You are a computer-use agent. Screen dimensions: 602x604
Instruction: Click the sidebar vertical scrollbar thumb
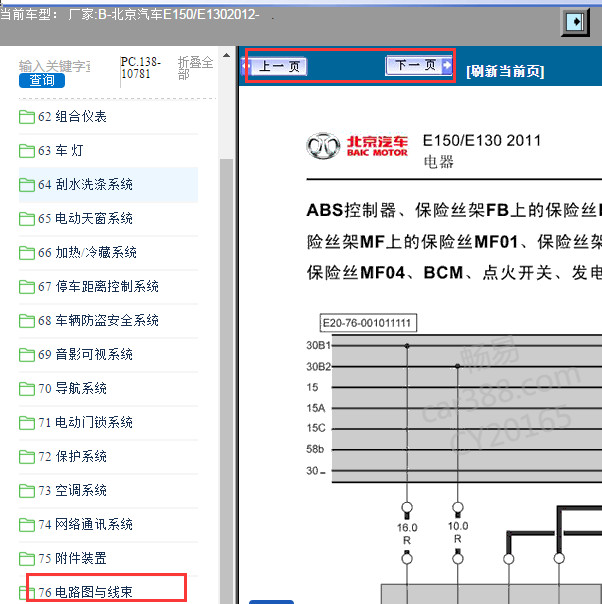226,379
